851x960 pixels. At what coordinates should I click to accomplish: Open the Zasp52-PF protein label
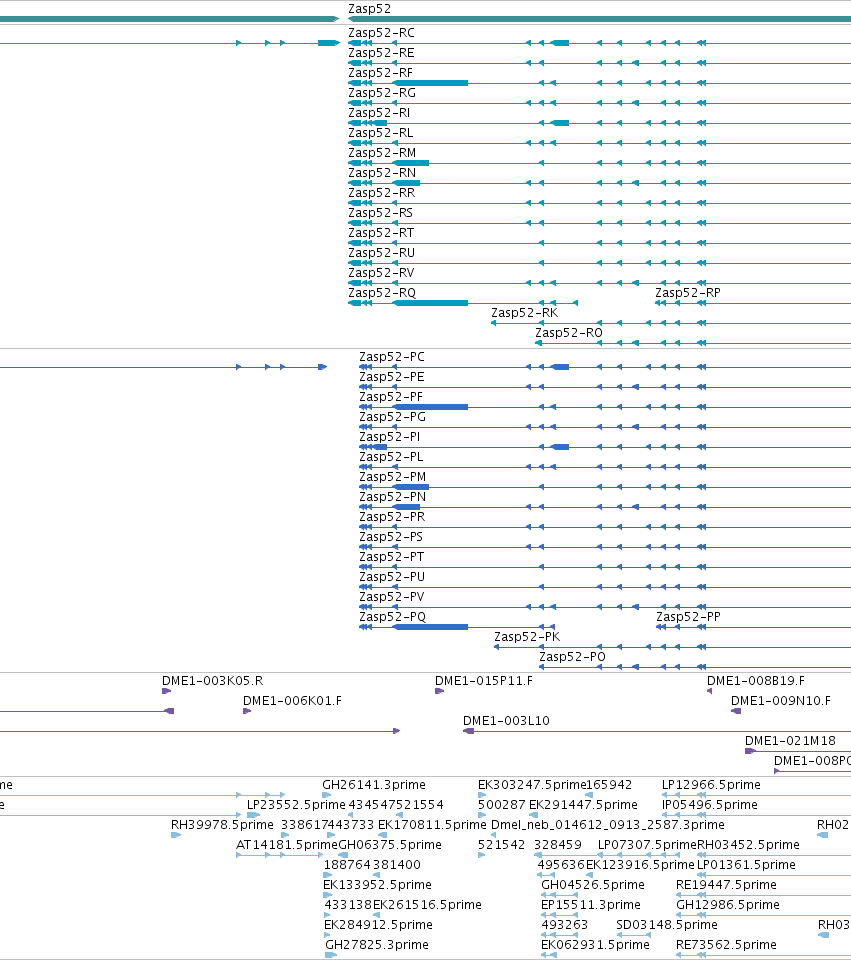click(x=391, y=397)
